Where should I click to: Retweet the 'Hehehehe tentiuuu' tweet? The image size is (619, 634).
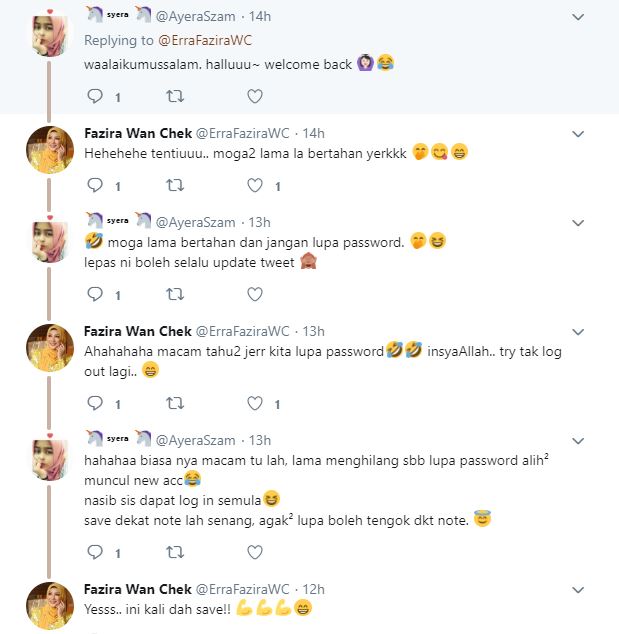click(174, 186)
